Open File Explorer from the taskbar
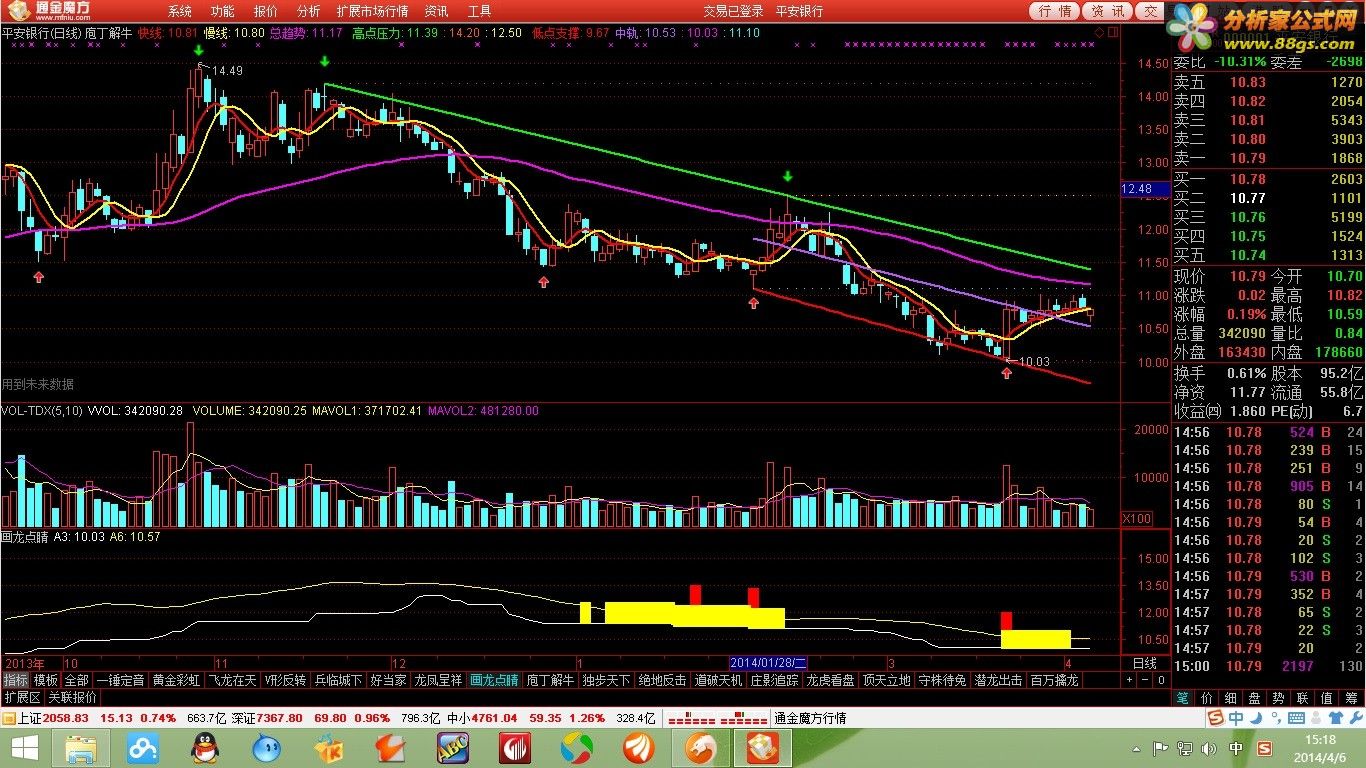This screenshot has height=768, width=1366. [80, 748]
